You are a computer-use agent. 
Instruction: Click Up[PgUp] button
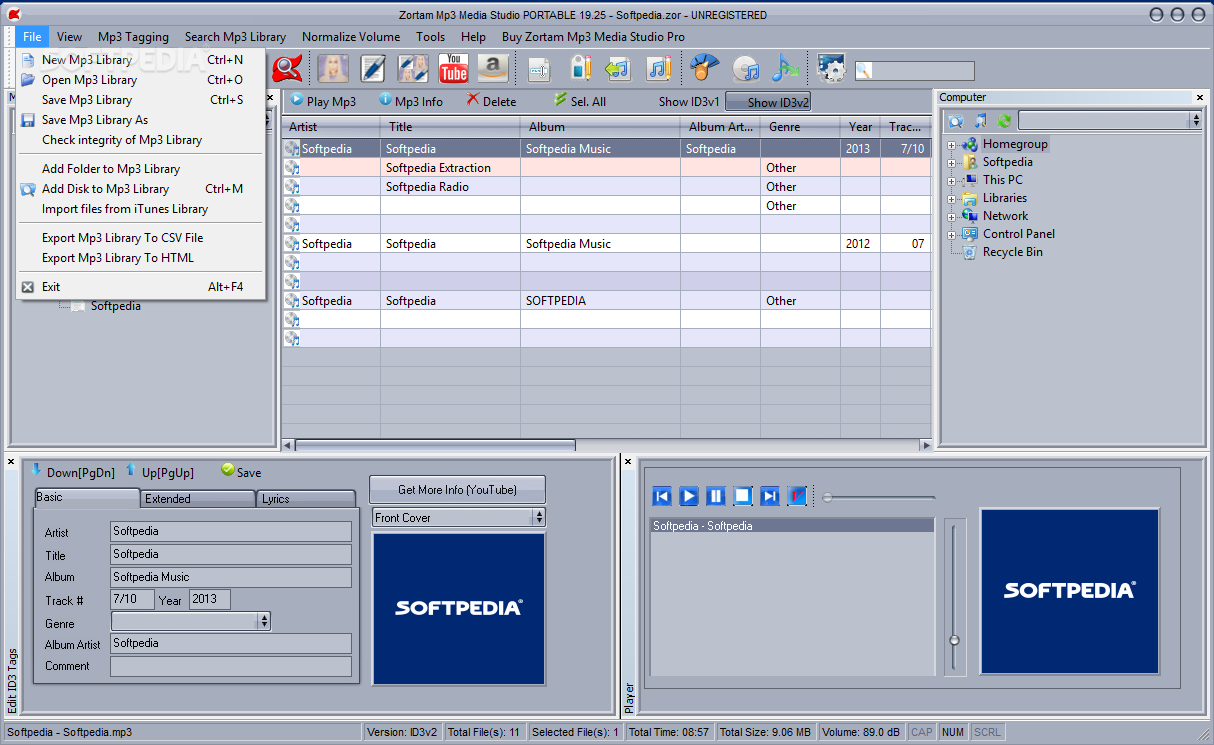[x=159, y=472]
